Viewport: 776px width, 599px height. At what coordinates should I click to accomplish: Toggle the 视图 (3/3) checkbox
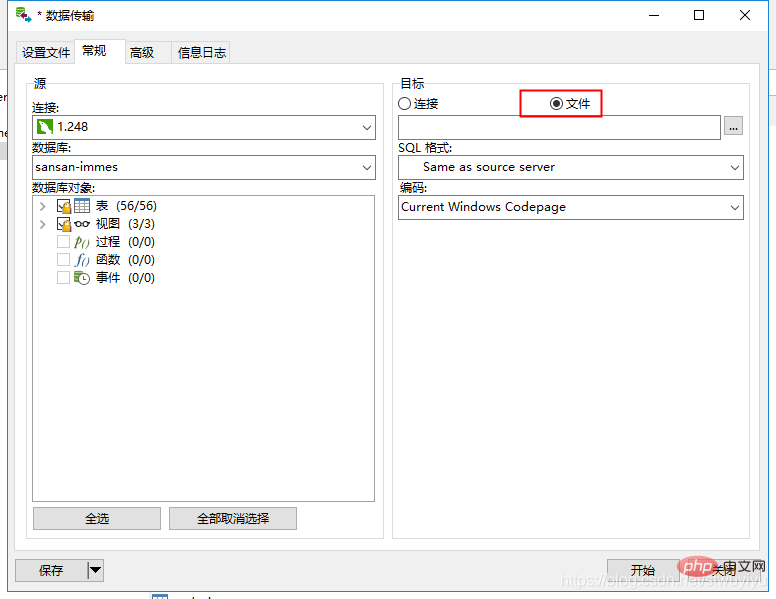click(x=63, y=224)
